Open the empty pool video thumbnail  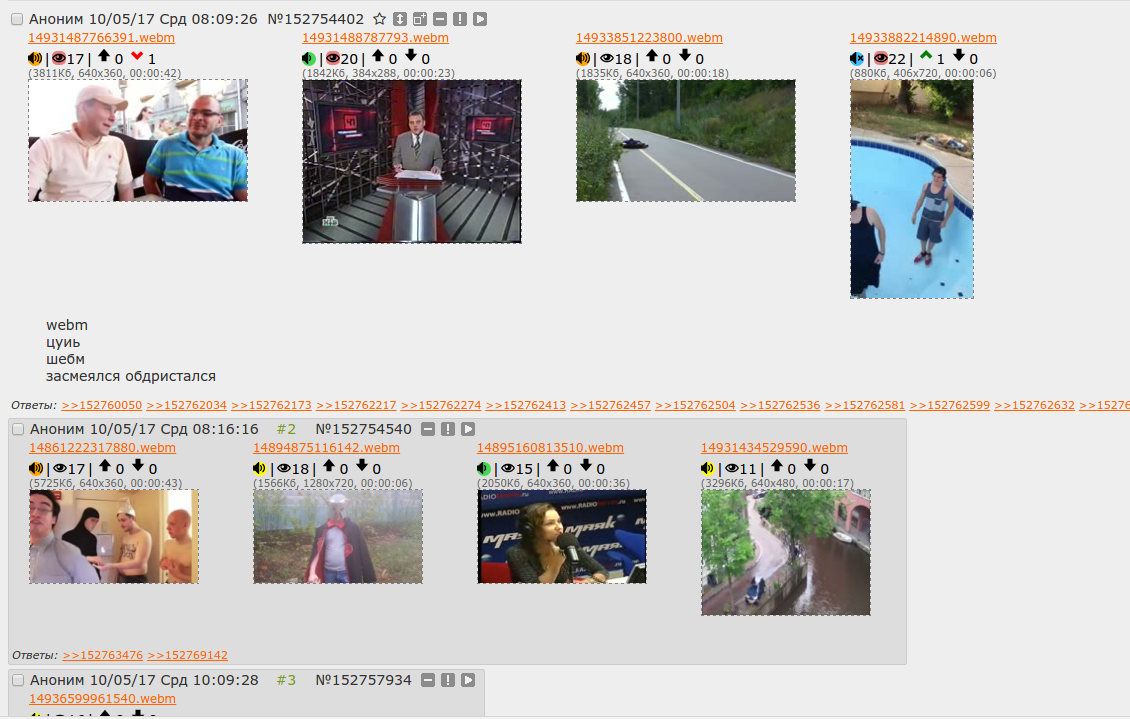[x=912, y=189]
